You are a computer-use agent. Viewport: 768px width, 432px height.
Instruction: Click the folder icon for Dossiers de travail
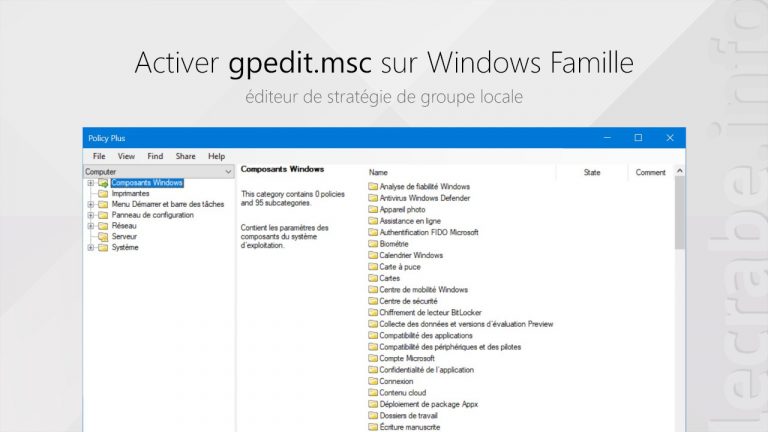(x=373, y=416)
